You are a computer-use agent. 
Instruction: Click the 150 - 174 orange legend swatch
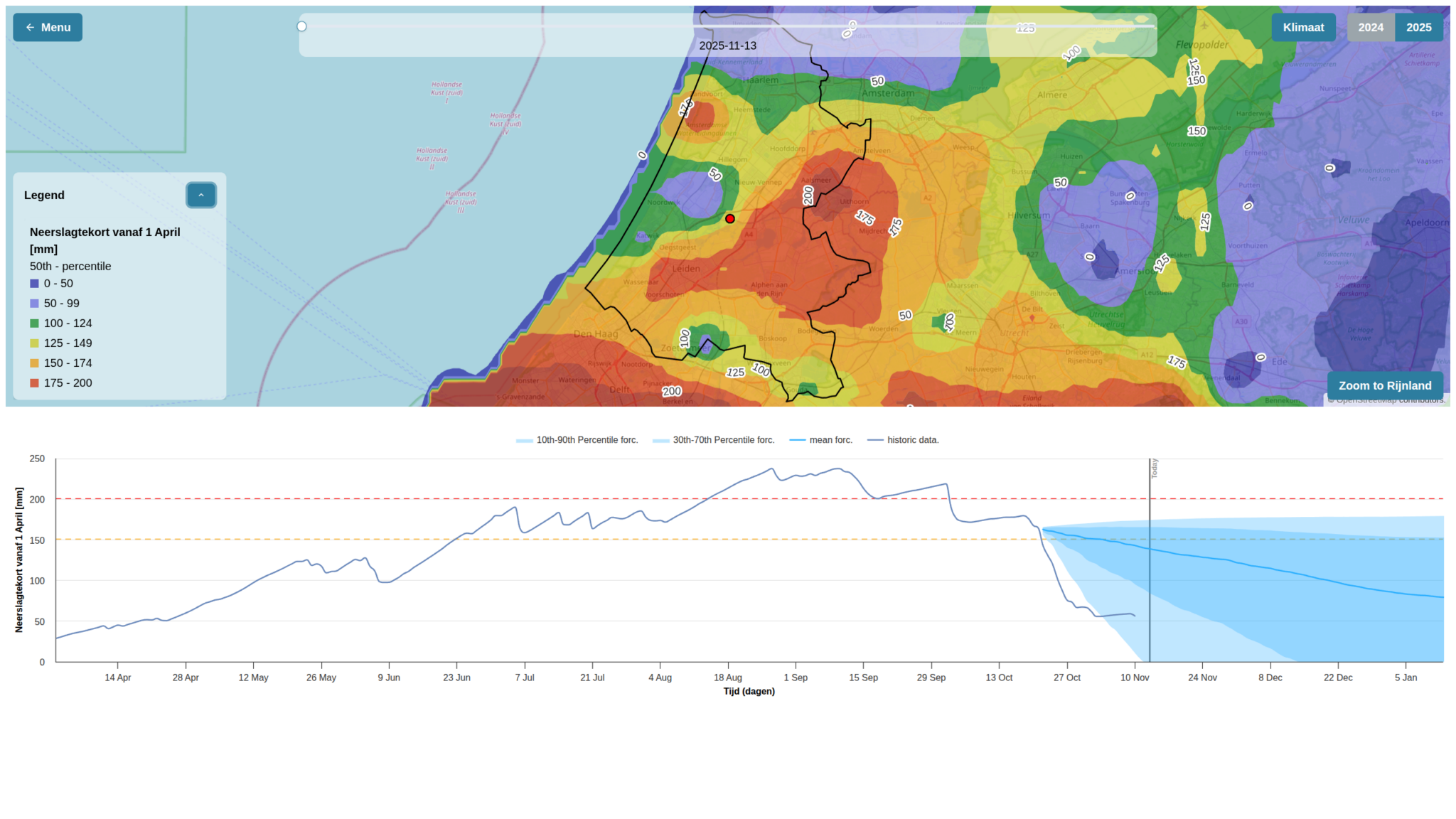(34, 363)
